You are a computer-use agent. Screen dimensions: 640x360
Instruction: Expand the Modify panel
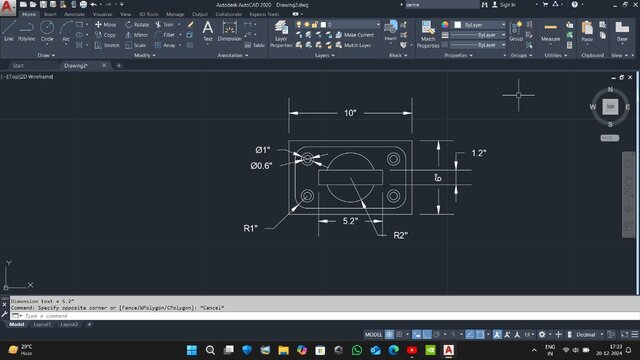click(x=144, y=55)
